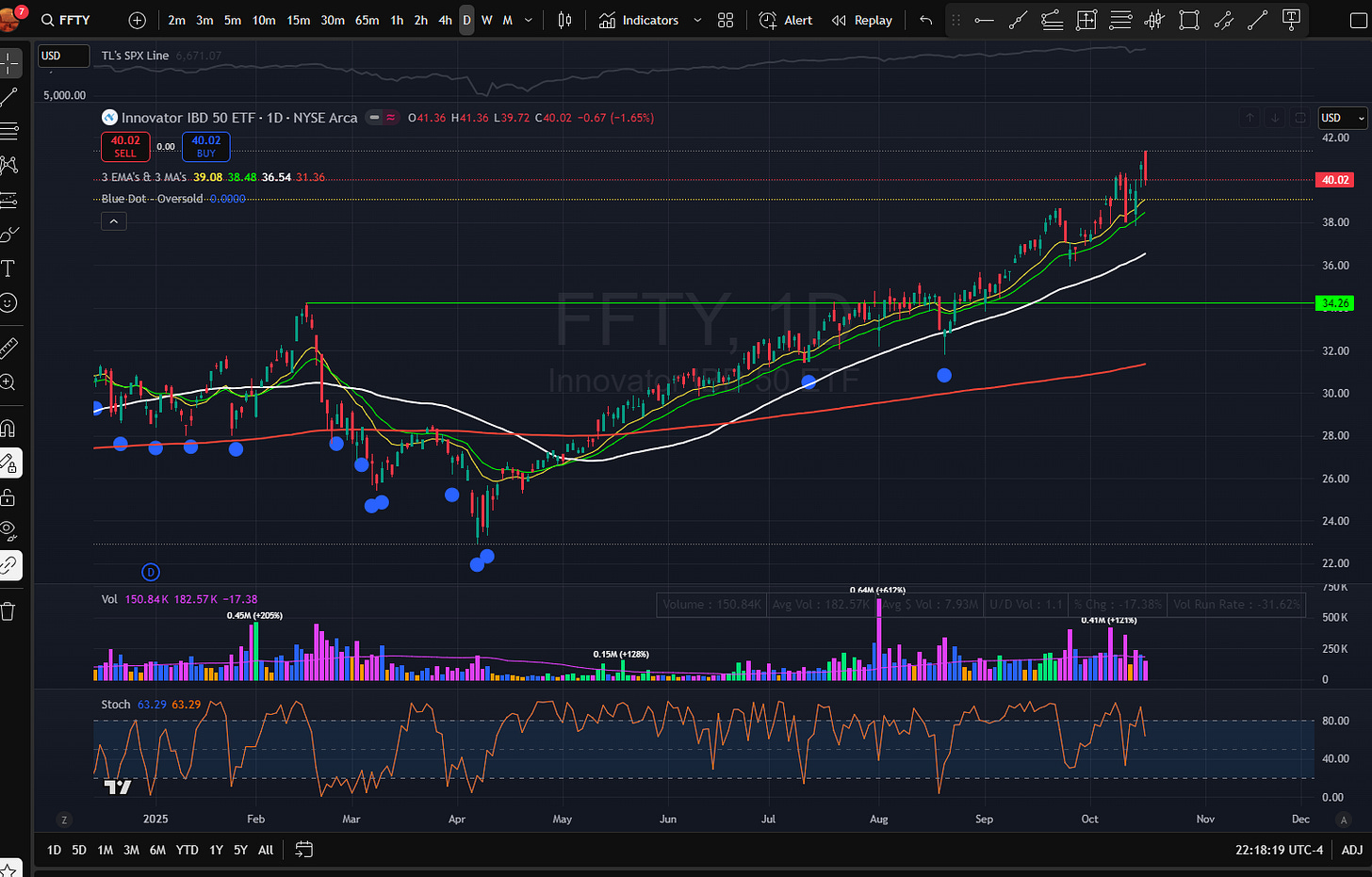Image resolution: width=1372 pixels, height=877 pixels.
Task: Remove all drawings with the trash icon
Action: 10,611
